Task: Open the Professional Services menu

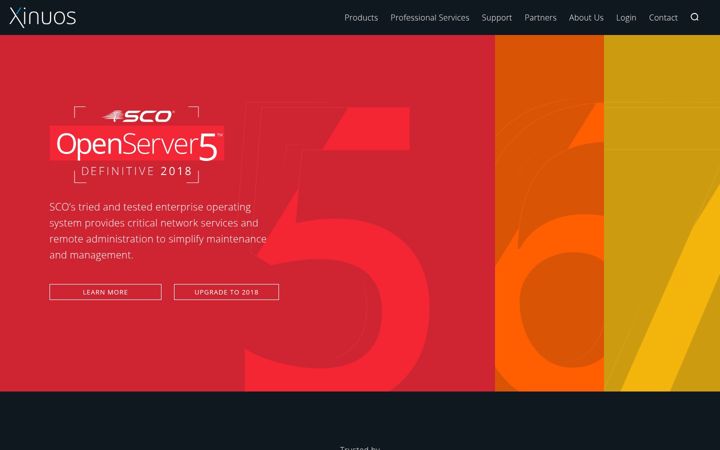Action: tap(429, 17)
